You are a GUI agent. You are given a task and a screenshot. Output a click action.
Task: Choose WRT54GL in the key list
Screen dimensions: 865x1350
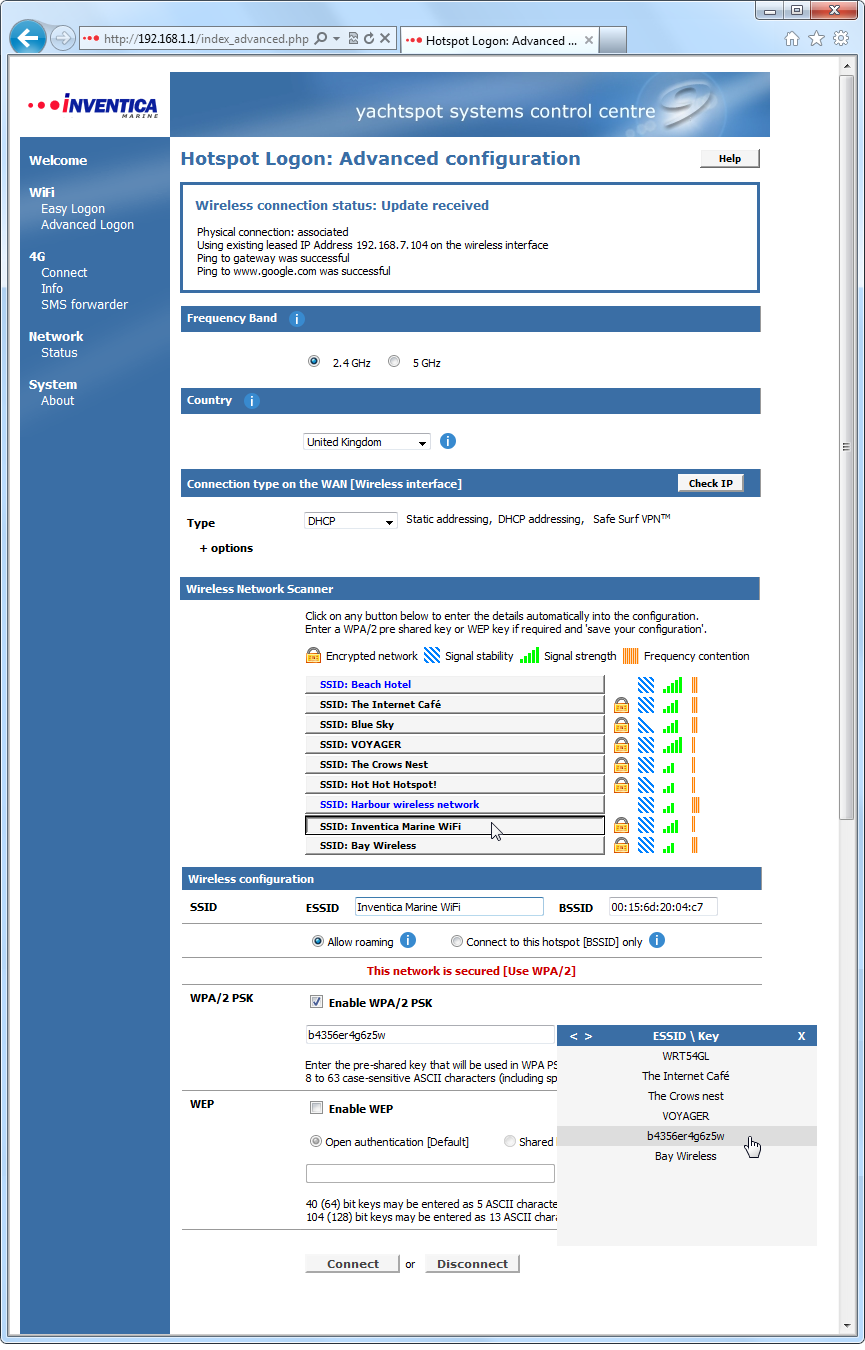pos(686,1056)
